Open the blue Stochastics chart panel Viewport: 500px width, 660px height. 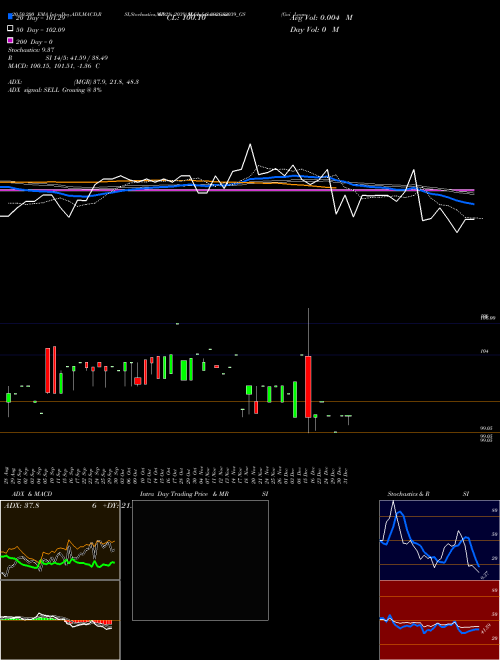[x=439, y=540]
